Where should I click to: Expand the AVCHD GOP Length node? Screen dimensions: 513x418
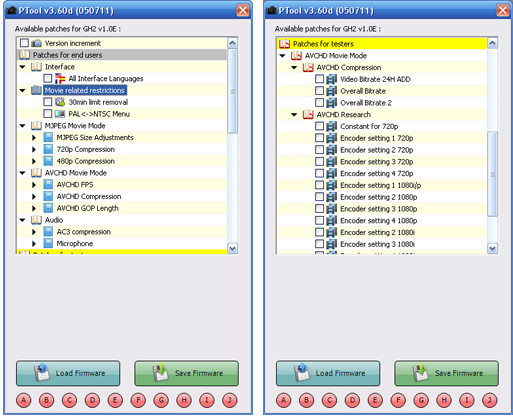pos(34,208)
